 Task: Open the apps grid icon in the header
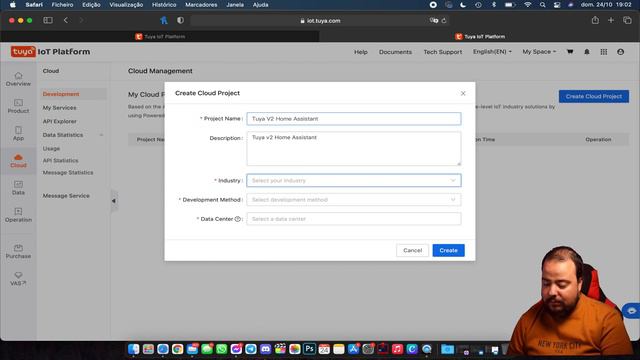click(x=604, y=52)
